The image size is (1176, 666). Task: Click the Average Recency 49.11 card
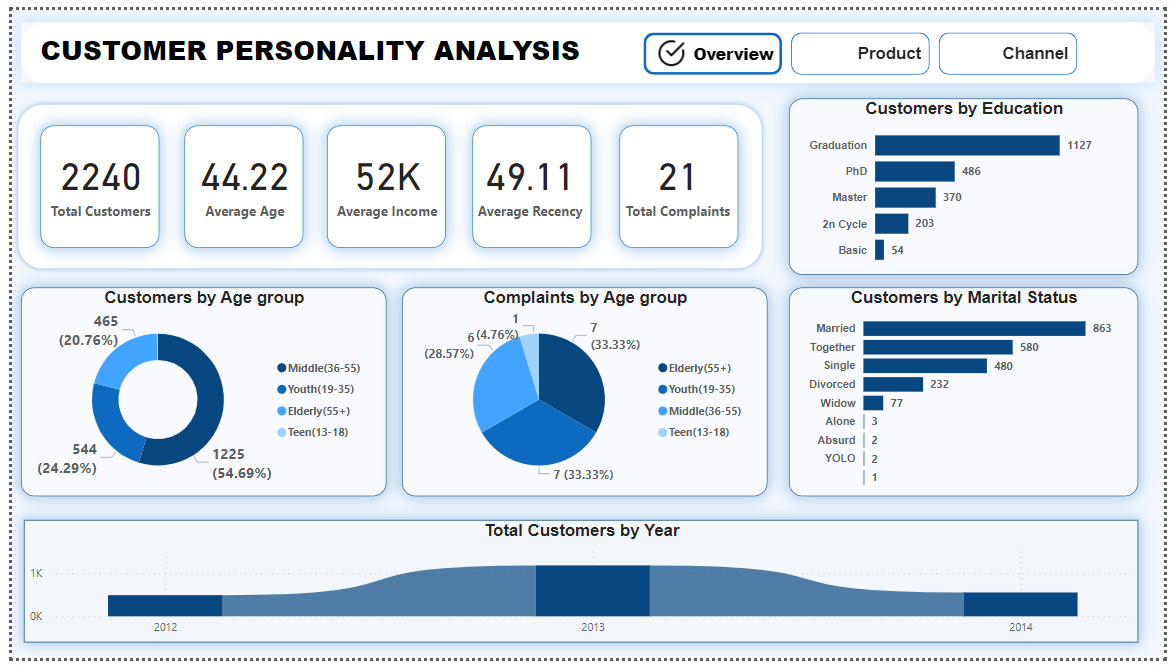click(532, 186)
